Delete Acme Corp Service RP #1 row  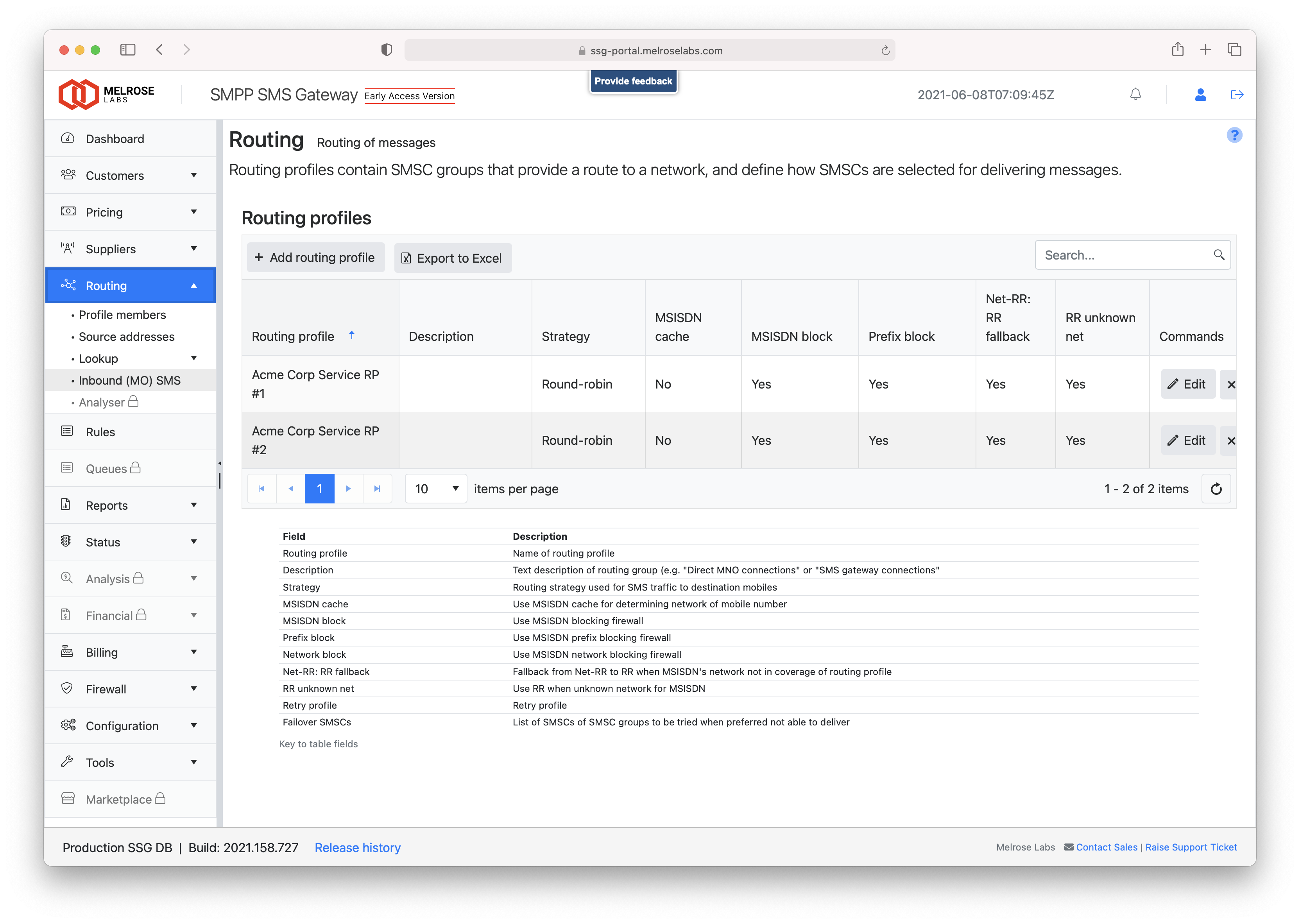(x=1231, y=385)
